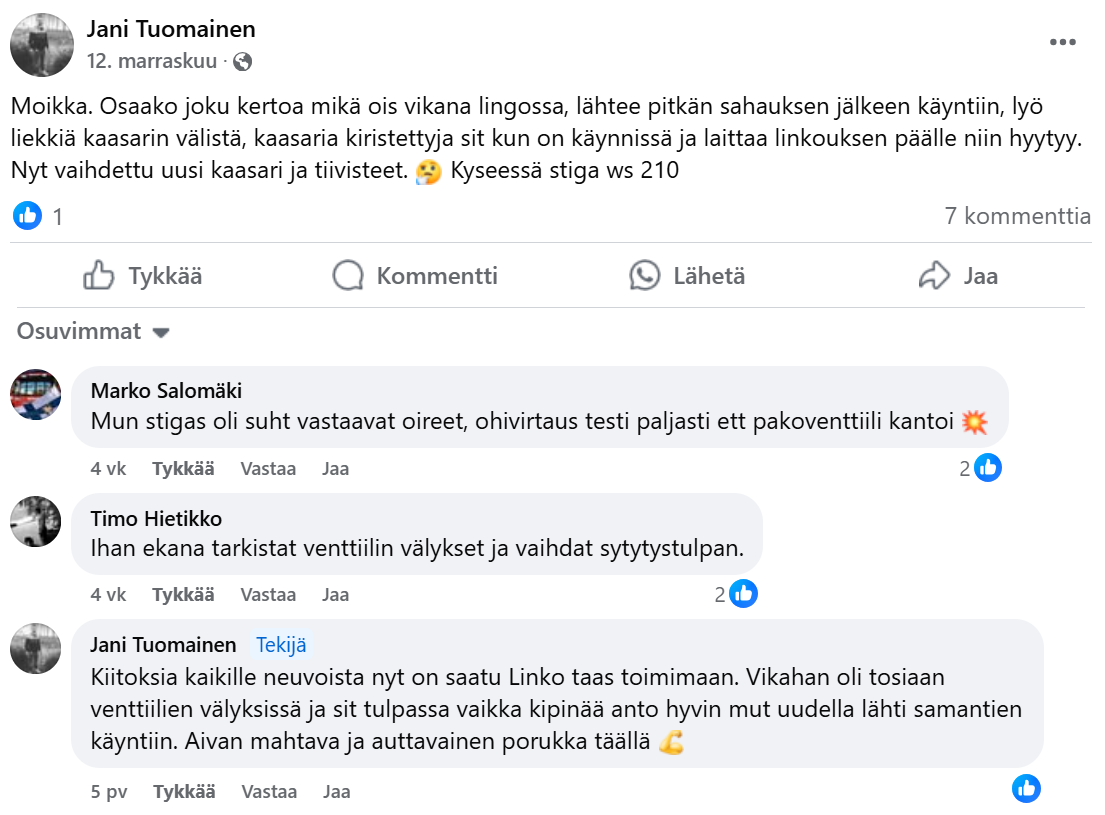Click Jaa under Jani's author comment
This screenshot has width=1105, height=815.
point(336,791)
